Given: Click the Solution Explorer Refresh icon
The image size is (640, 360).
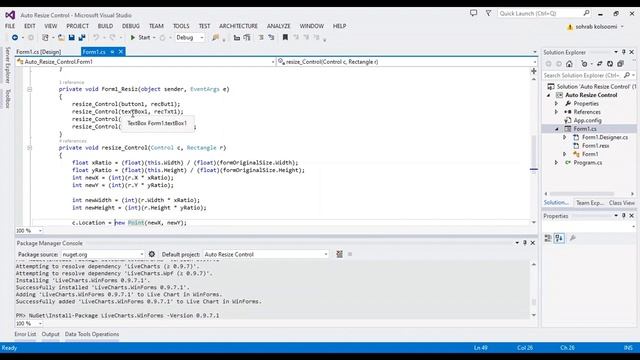Looking at the screenshot, I should pos(610,64).
